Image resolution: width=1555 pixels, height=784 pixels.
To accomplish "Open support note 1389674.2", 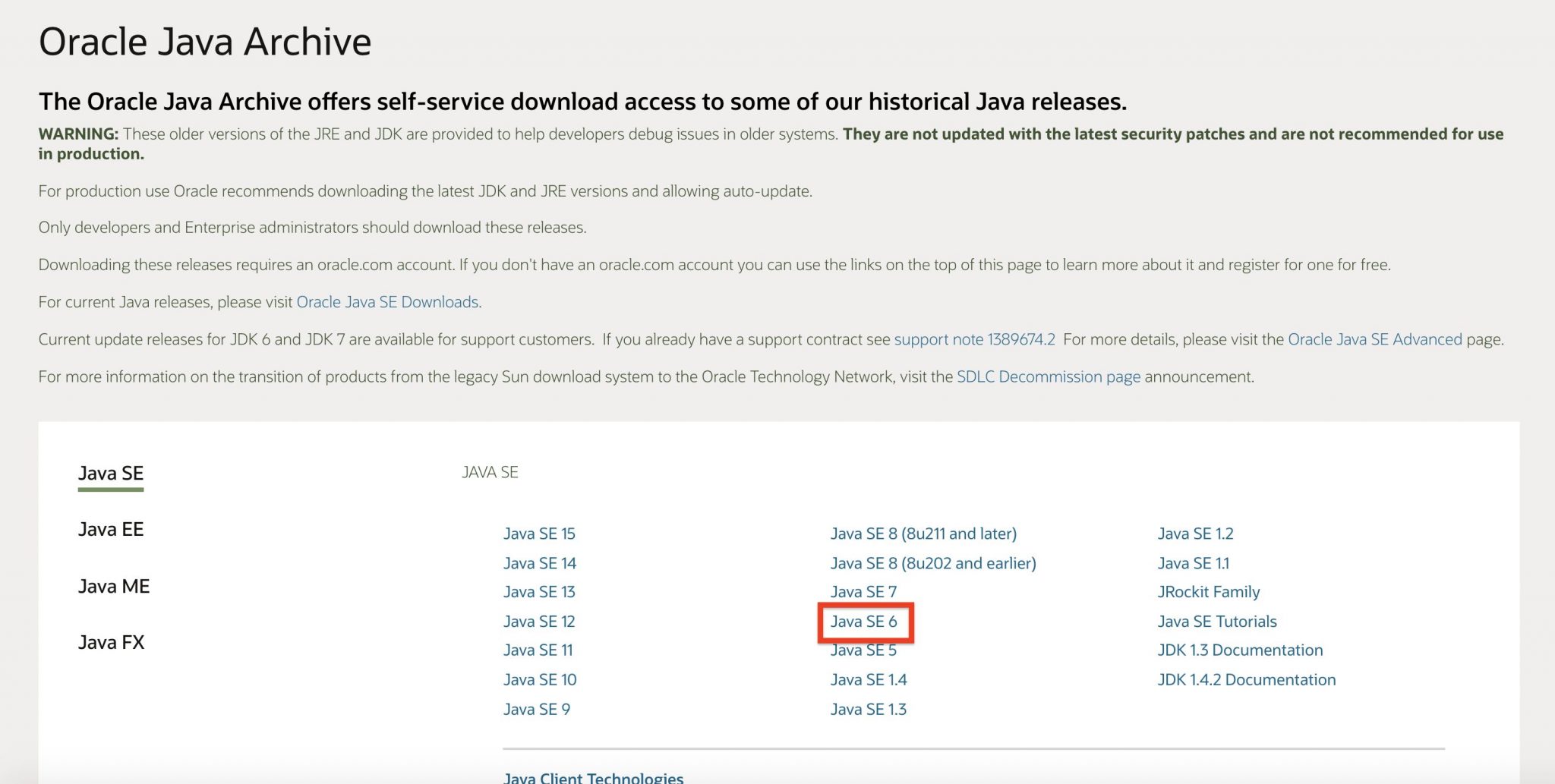I will pos(976,339).
